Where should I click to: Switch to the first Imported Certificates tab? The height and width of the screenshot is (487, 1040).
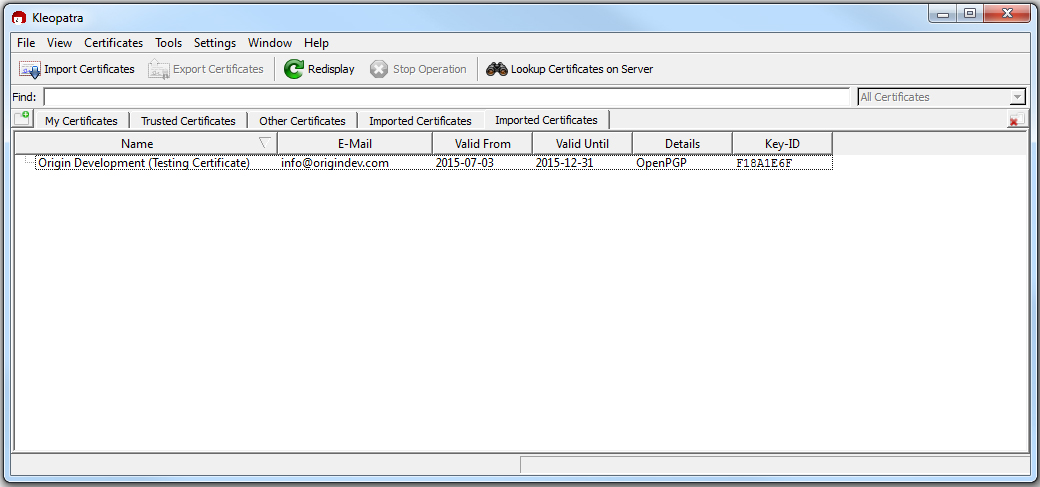click(420, 121)
